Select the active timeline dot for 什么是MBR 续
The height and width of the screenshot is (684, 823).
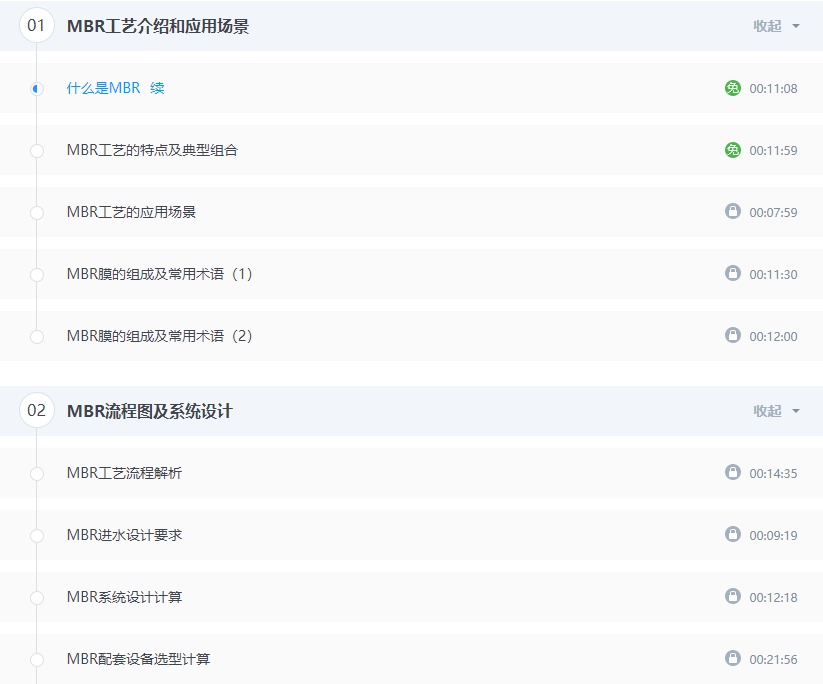coord(37,89)
